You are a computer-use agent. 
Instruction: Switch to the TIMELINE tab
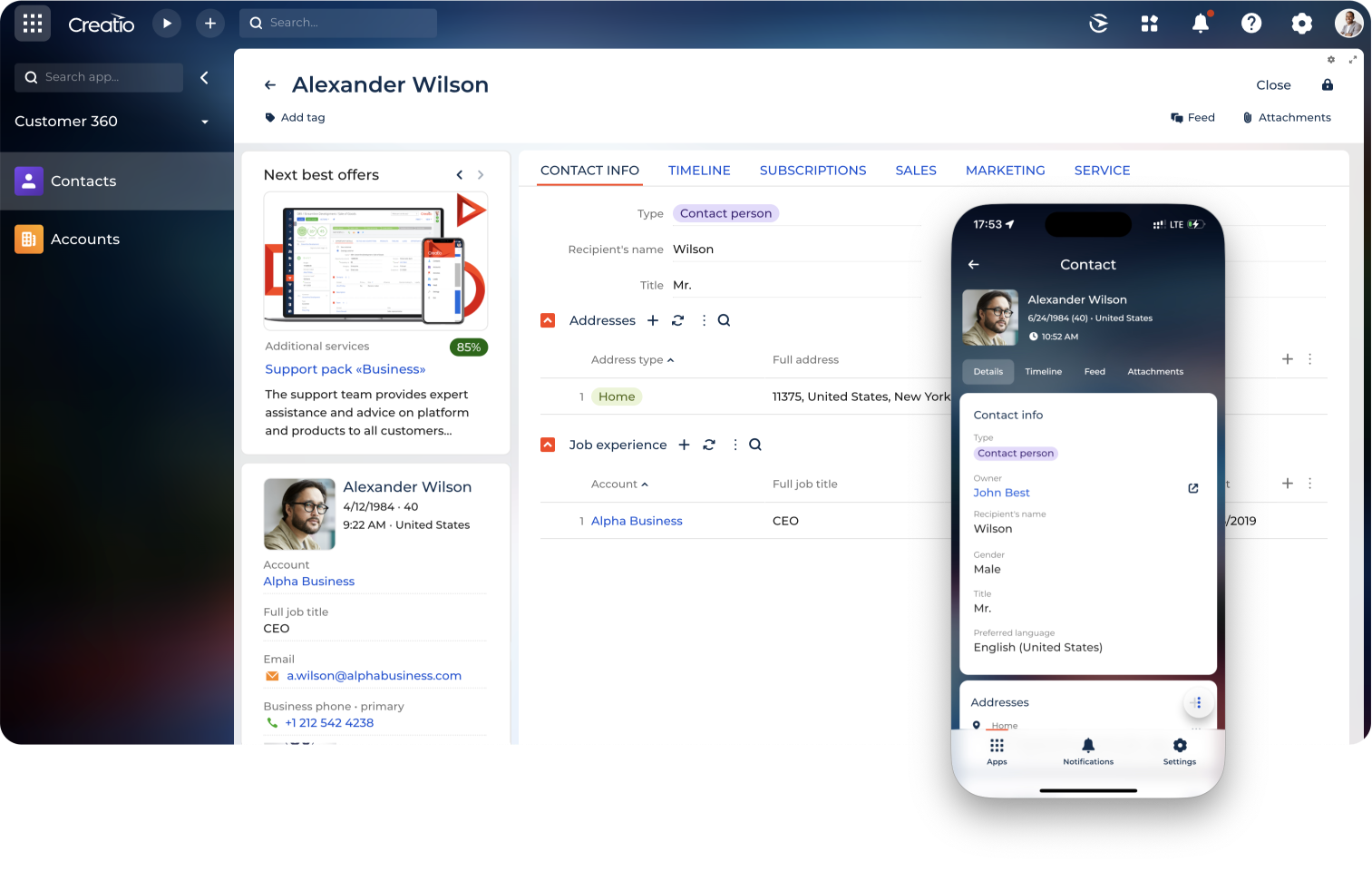coord(699,171)
